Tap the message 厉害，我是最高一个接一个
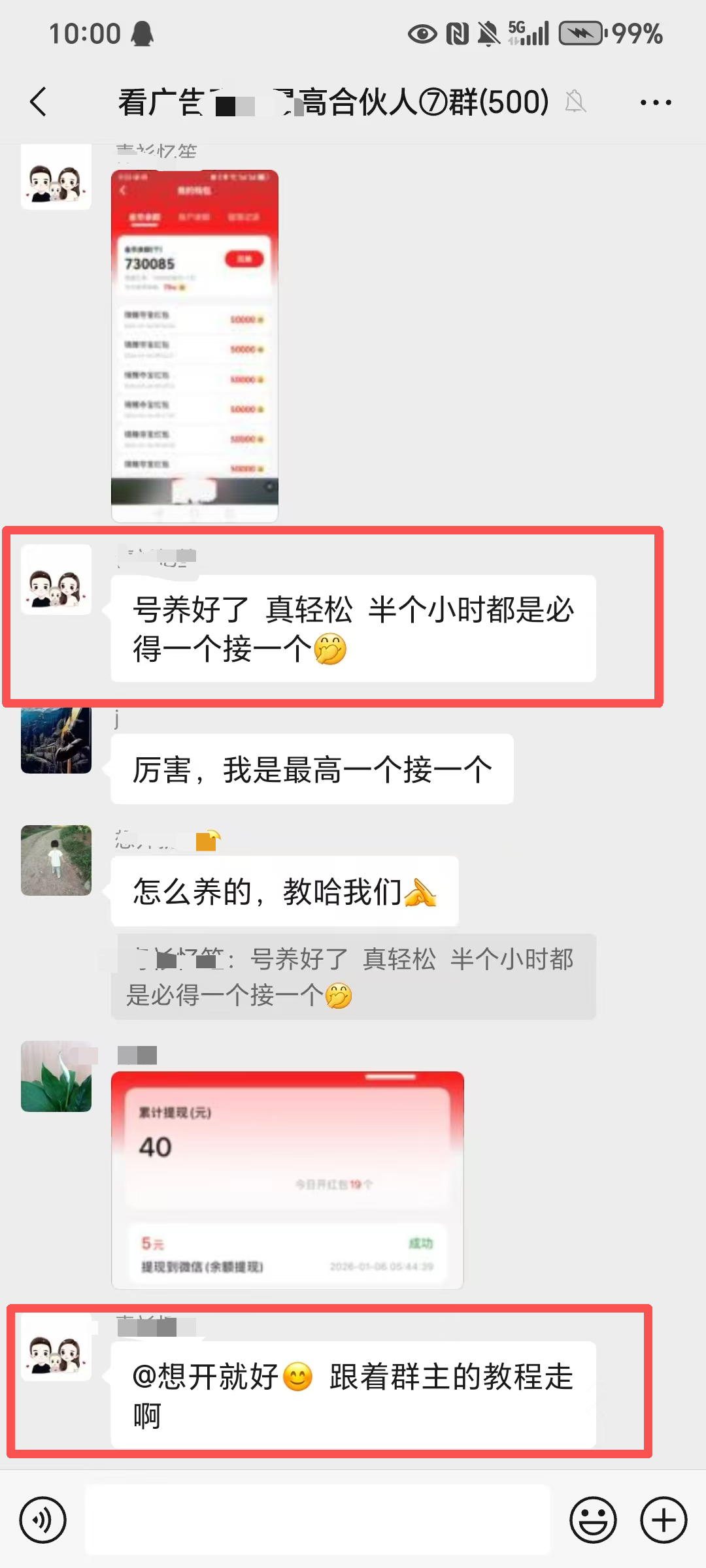 pyautogui.click(x=312, y=769)
